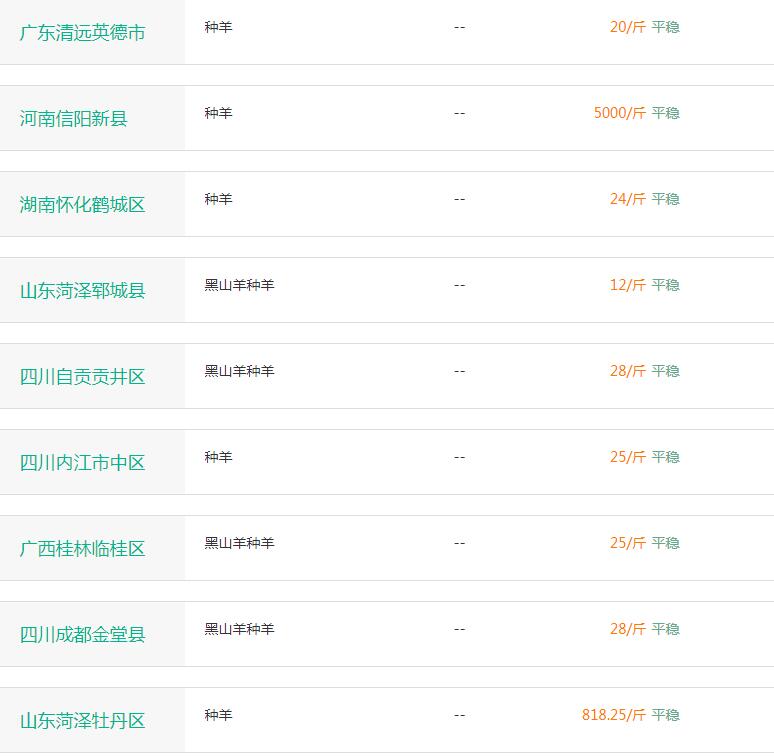
Task: Click the 12/斤 price in 郓城县 row
Action: click(x=628, y=285)
